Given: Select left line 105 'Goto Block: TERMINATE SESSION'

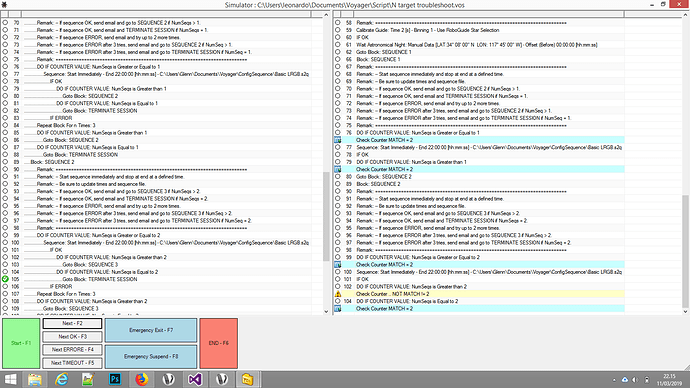Looking at the screenshot, I should point(167,279).
